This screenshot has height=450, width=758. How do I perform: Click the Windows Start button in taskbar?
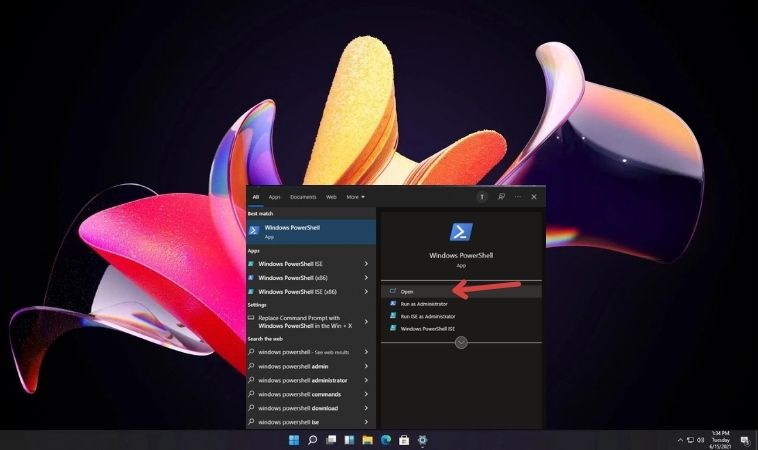click(294, 440)
